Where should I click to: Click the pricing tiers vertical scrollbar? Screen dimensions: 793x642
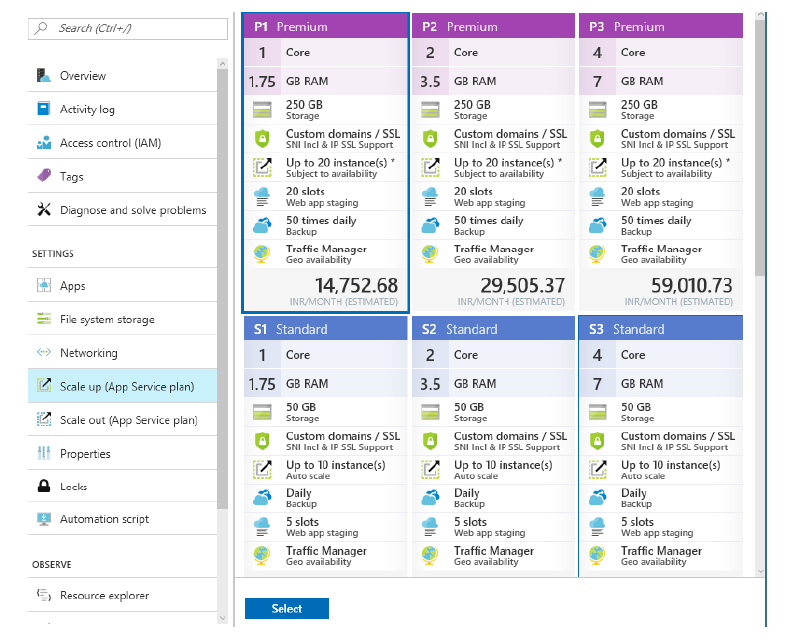click(760, 150)
